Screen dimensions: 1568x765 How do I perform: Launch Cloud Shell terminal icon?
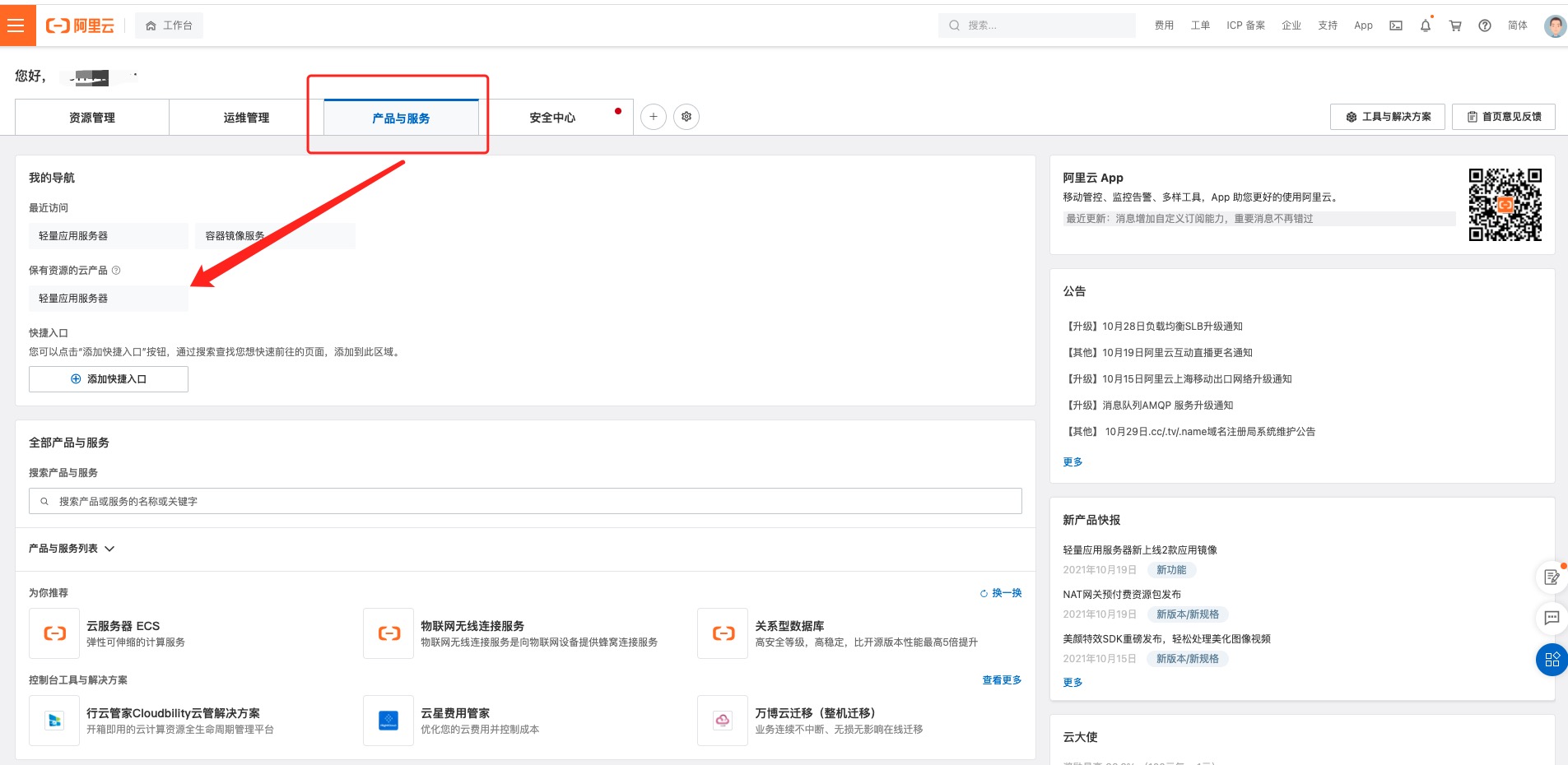coord(1396,25)
